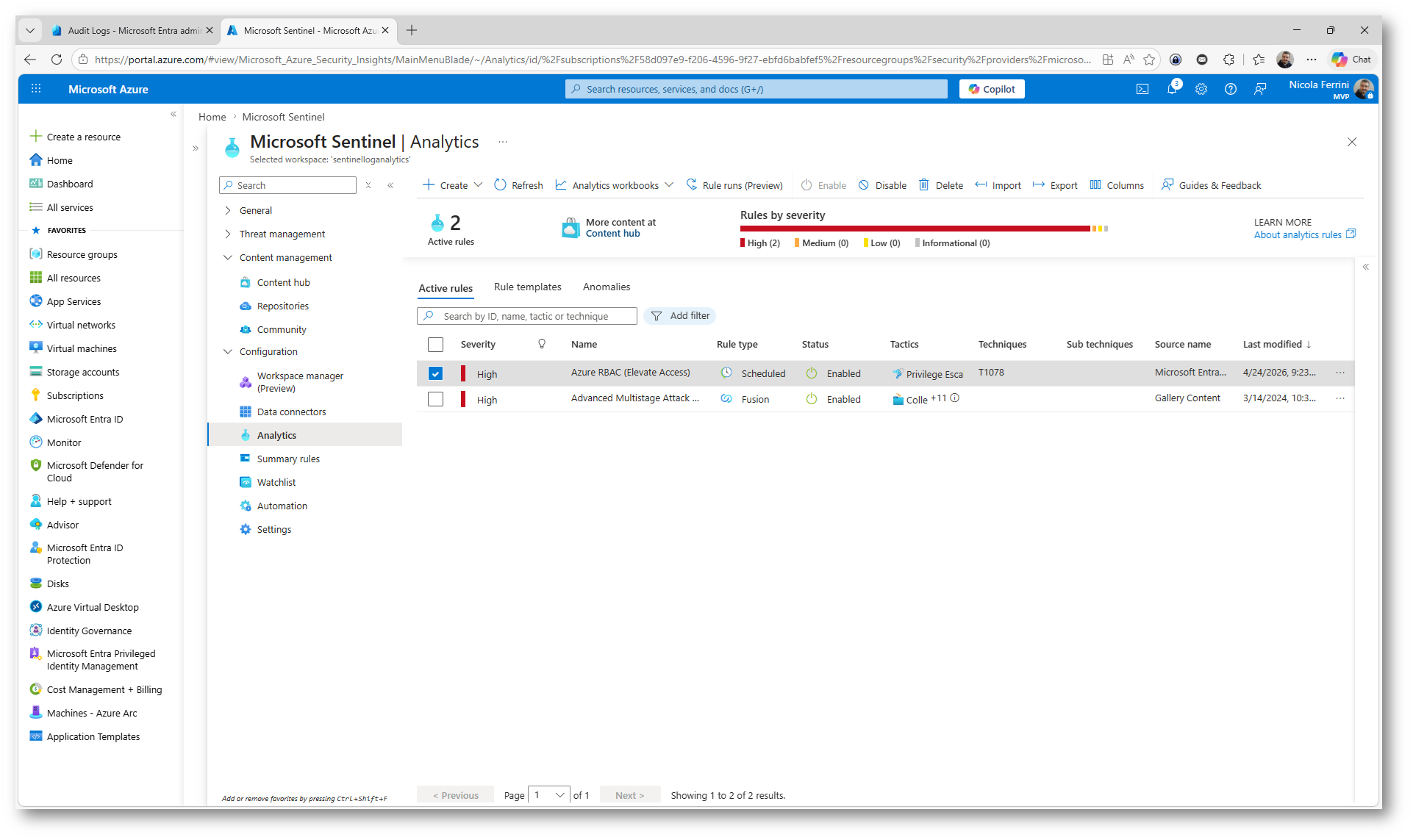Screen dimensions: 1413x840
Task: Open the Azure notifications bell
Action: click(1171, 89)
